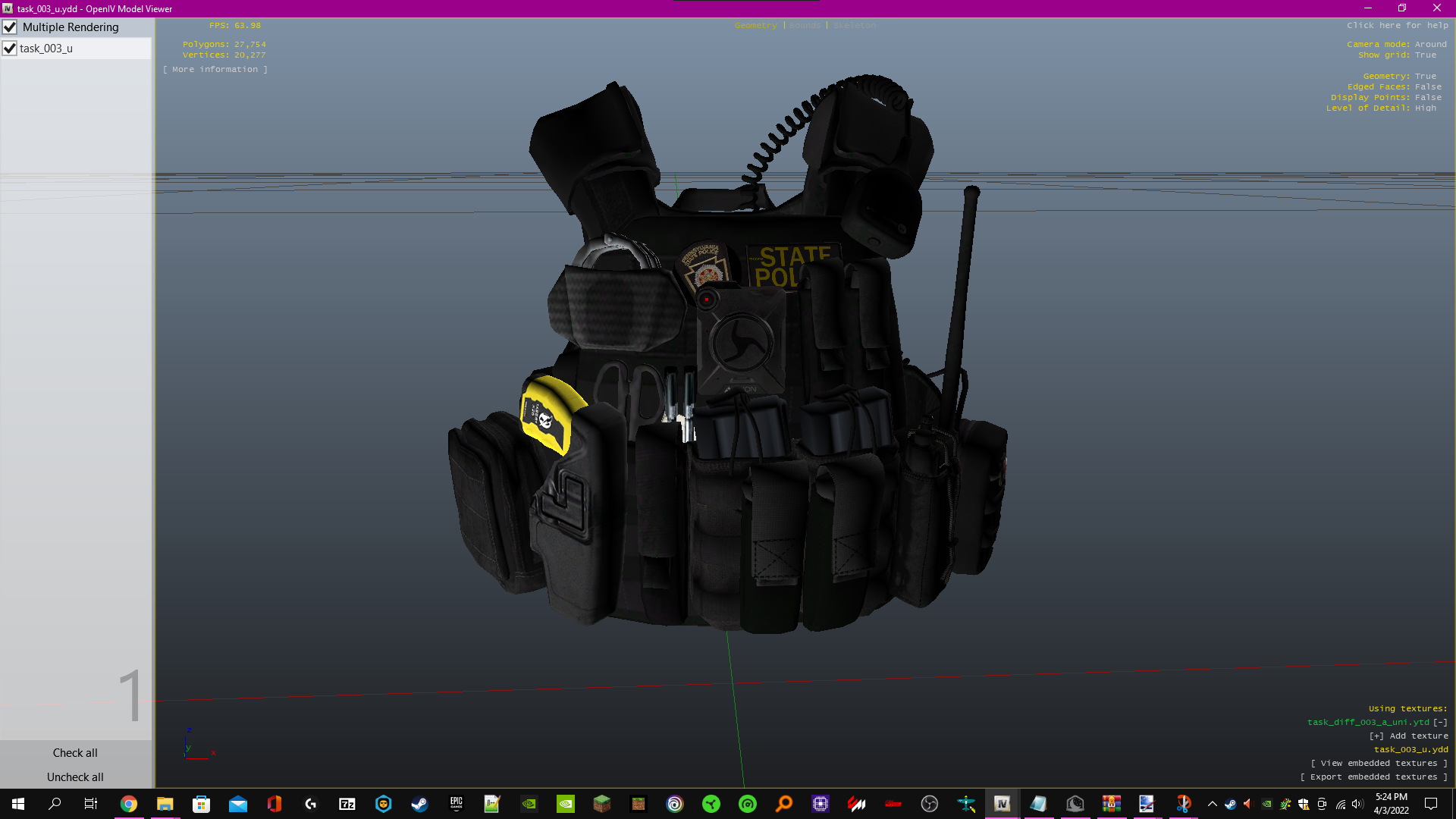Open Steam from the taskbar
This screenshot has width=1456, height=819.
click(x=419, y=804)
